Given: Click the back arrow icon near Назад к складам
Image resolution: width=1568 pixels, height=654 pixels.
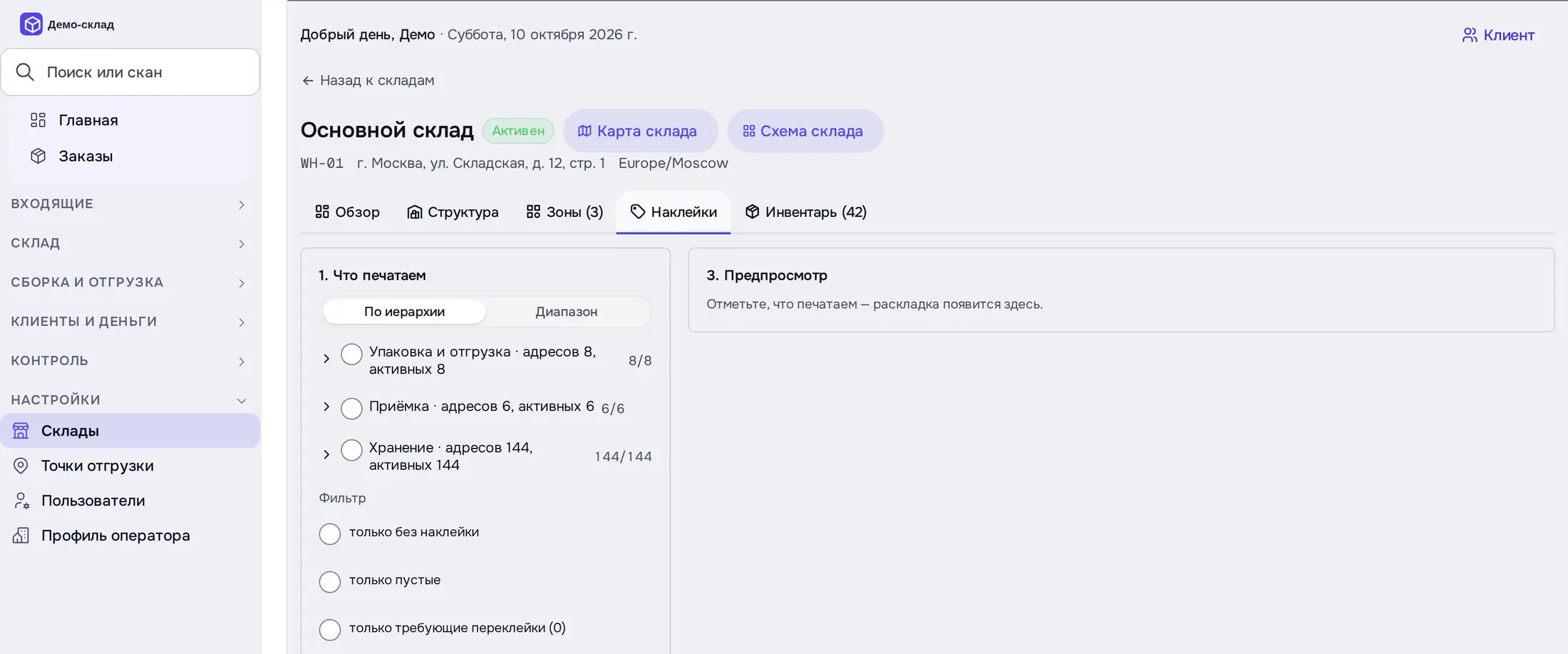Looking at the screenshot, I should click(308, 81).
